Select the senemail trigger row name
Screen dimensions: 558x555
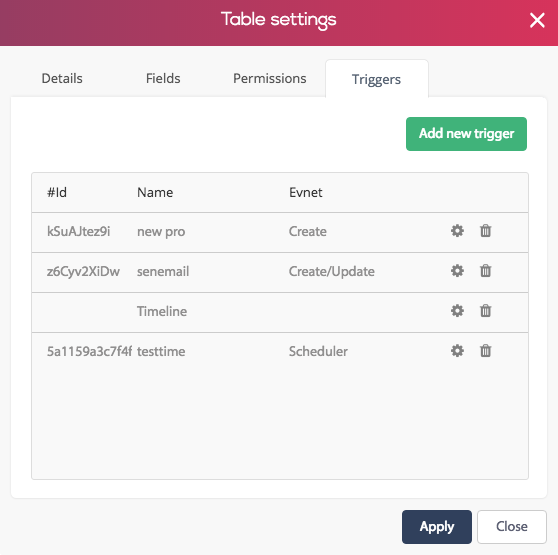(163, 271)
